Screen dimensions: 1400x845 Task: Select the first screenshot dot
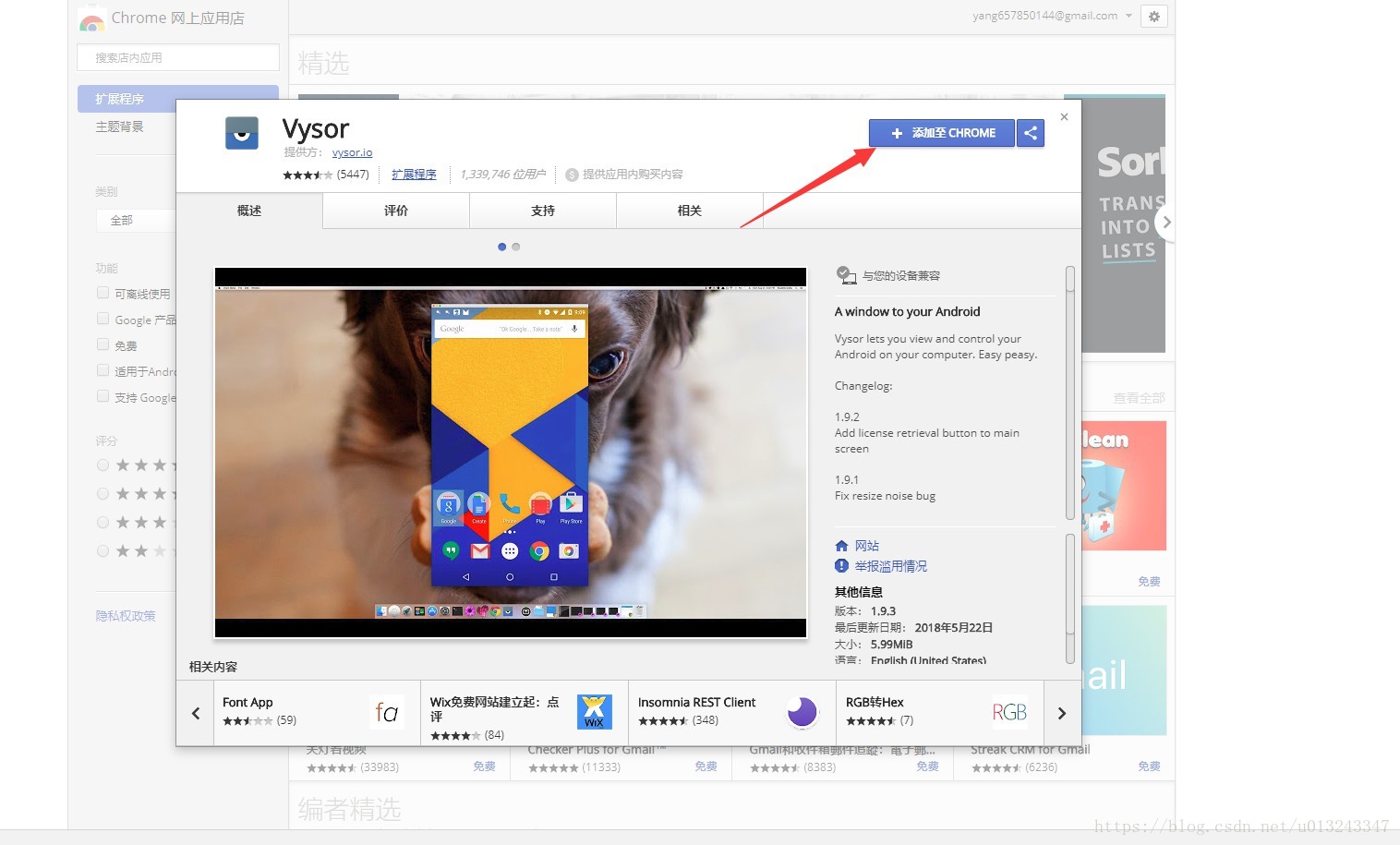tap(501, 247)
